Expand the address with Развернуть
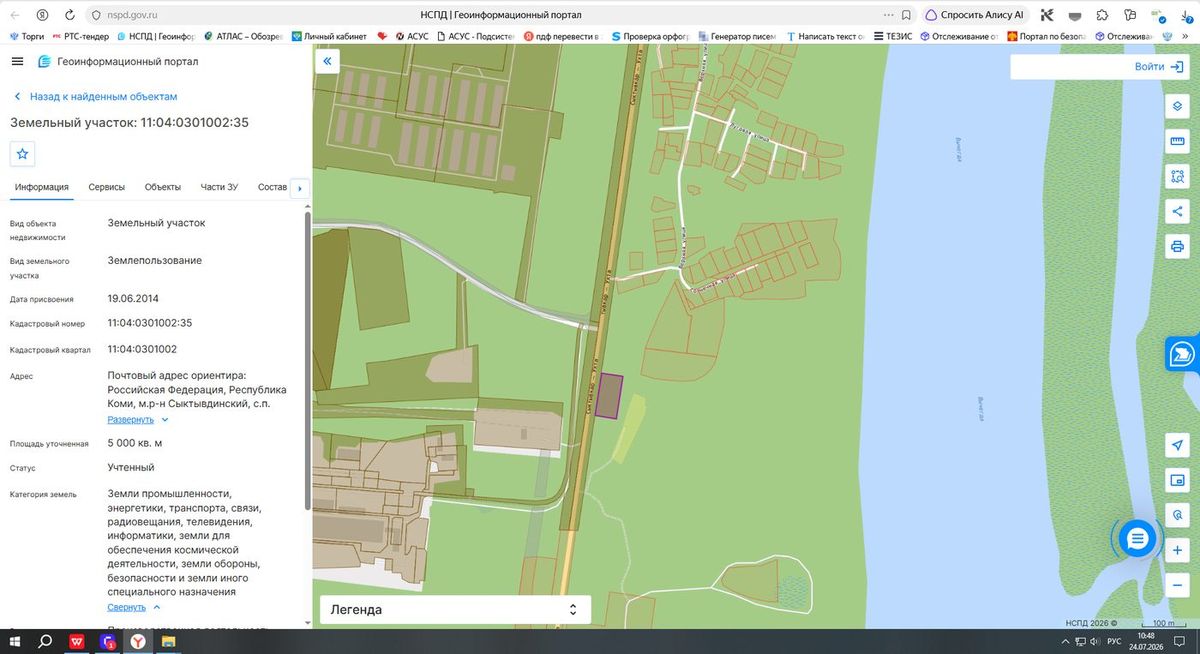 tap(138, 420)
